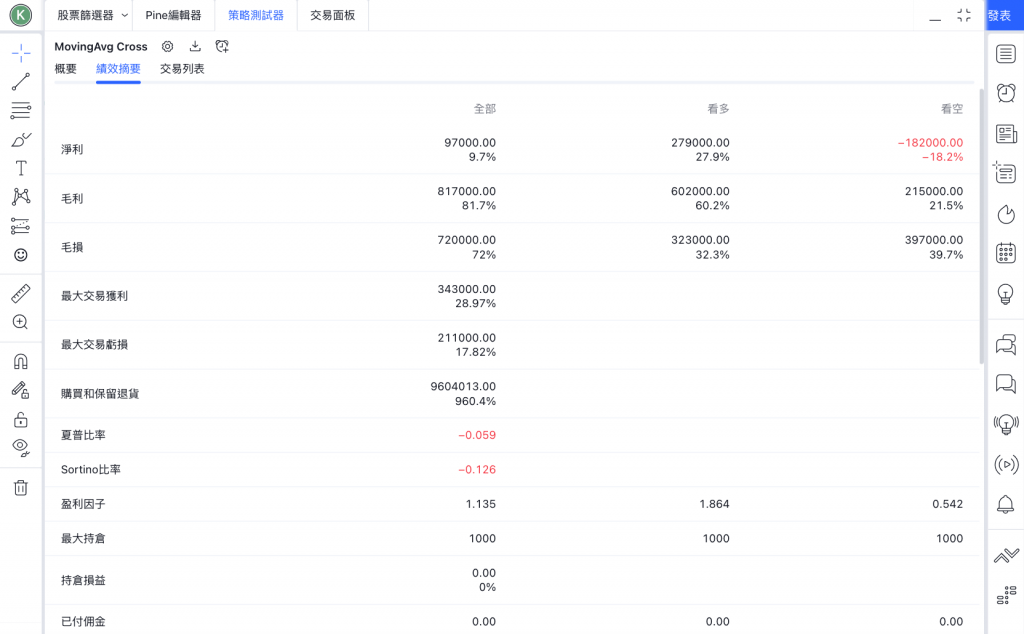Click the vertical scrollbar of the results table
The image size is (1024, 634).
(x=981, y=225)
